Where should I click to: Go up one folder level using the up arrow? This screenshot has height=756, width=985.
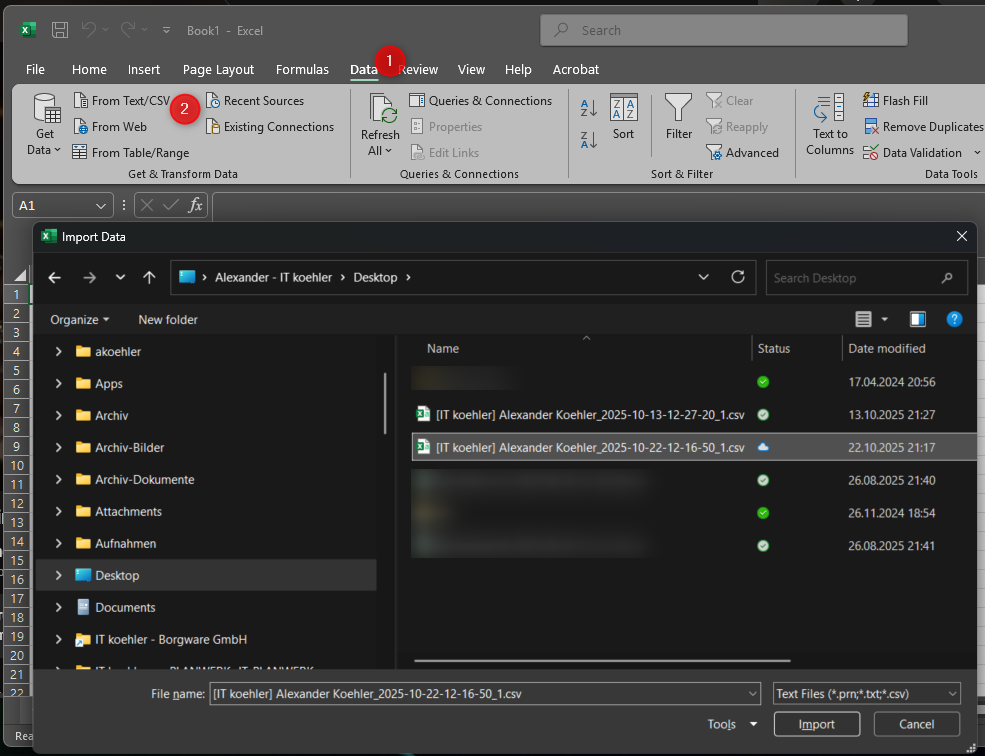pyautogui.click(x=149, y=278)
